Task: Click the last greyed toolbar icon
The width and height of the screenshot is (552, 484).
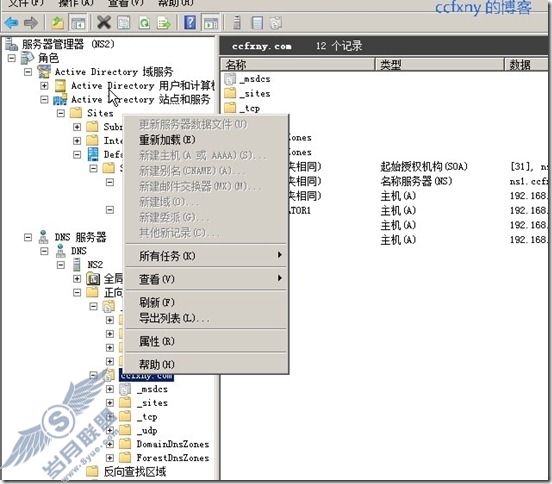Action: click(x=276, y=23)
